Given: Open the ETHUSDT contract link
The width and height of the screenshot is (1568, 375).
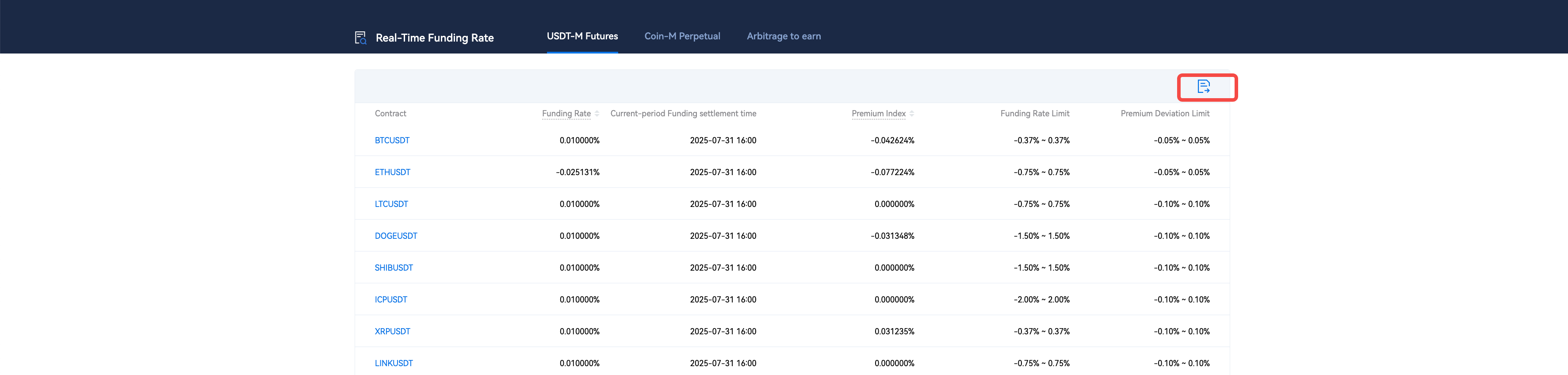Looking at the screenshot, I should 392,172.
